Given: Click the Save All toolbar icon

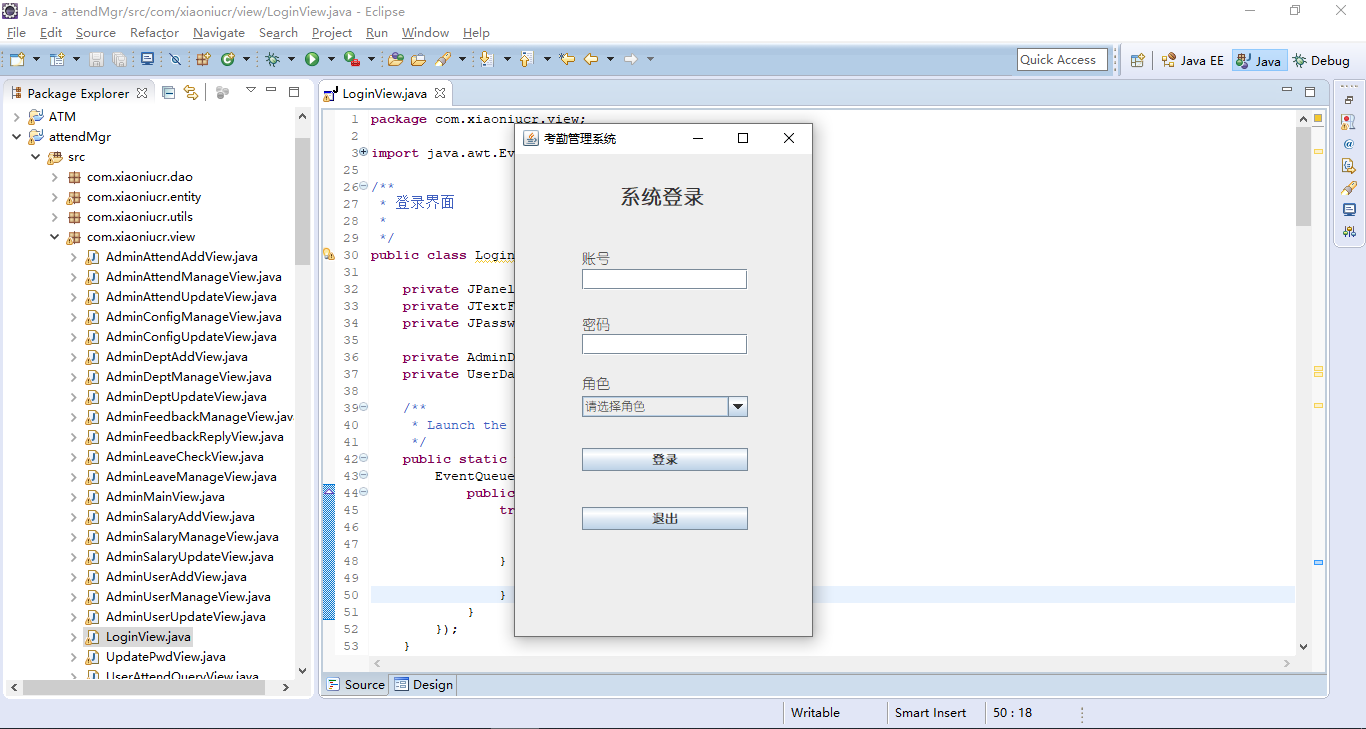Looking at the screenshot, I should 119,59.
